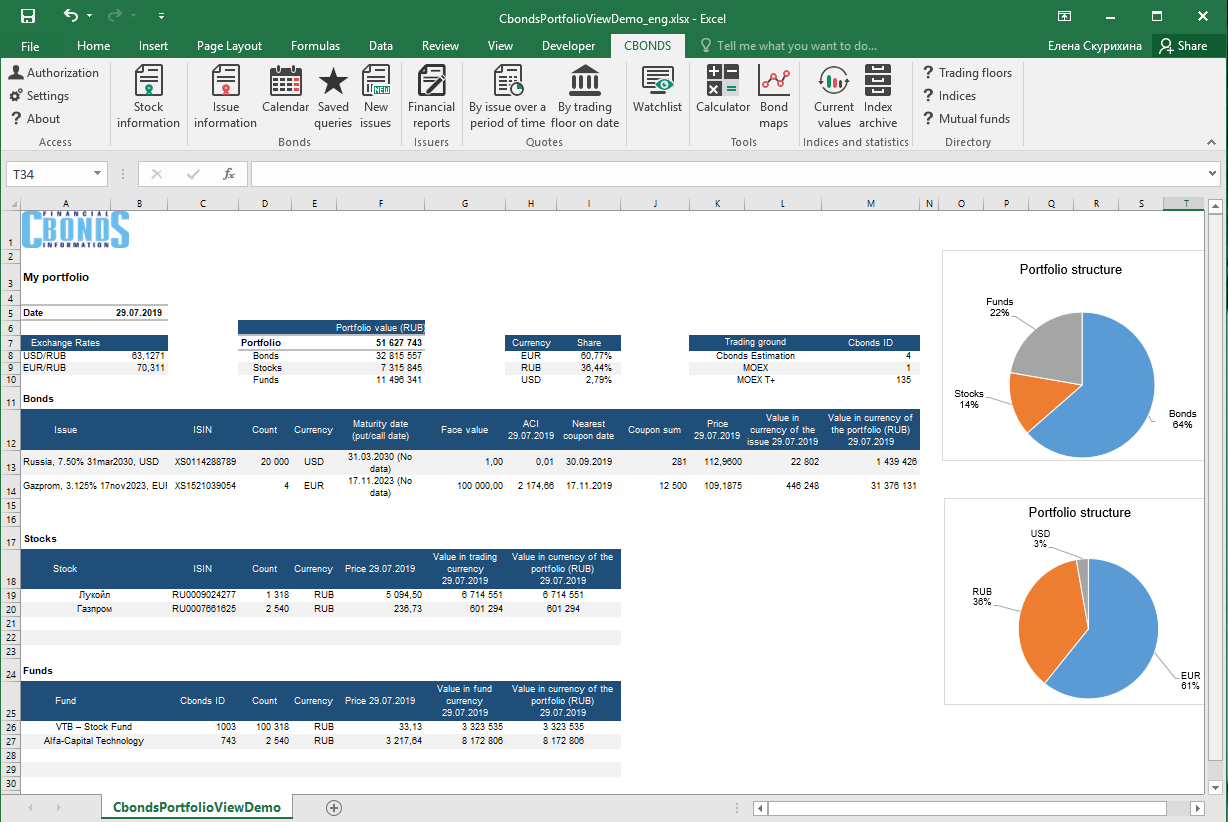This screenshot has height=822, width=1228.
Task: Switch to the View tab
Action: click(500, 46)
